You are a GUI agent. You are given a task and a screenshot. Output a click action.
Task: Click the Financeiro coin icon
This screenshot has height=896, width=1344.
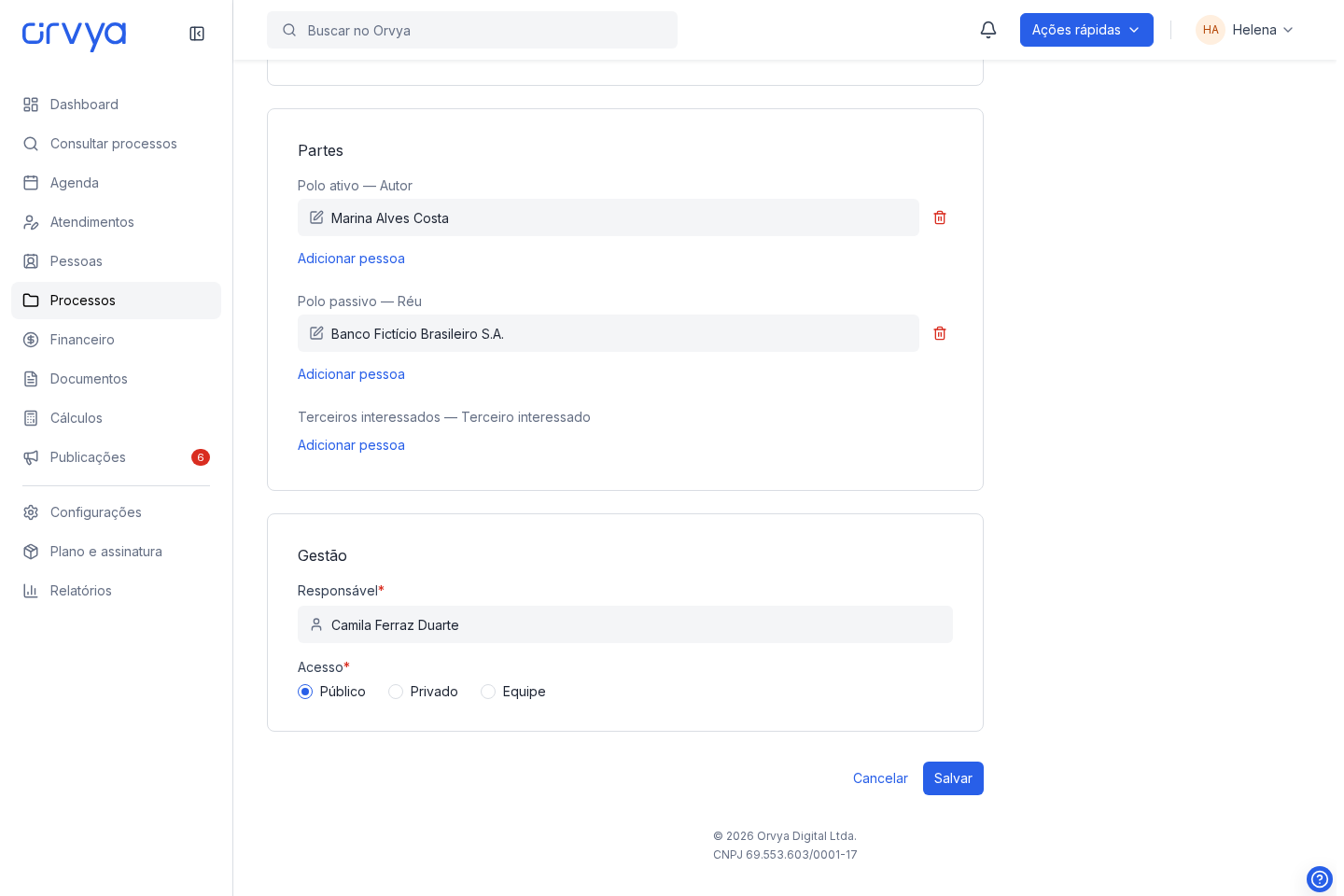coord(31,340)
